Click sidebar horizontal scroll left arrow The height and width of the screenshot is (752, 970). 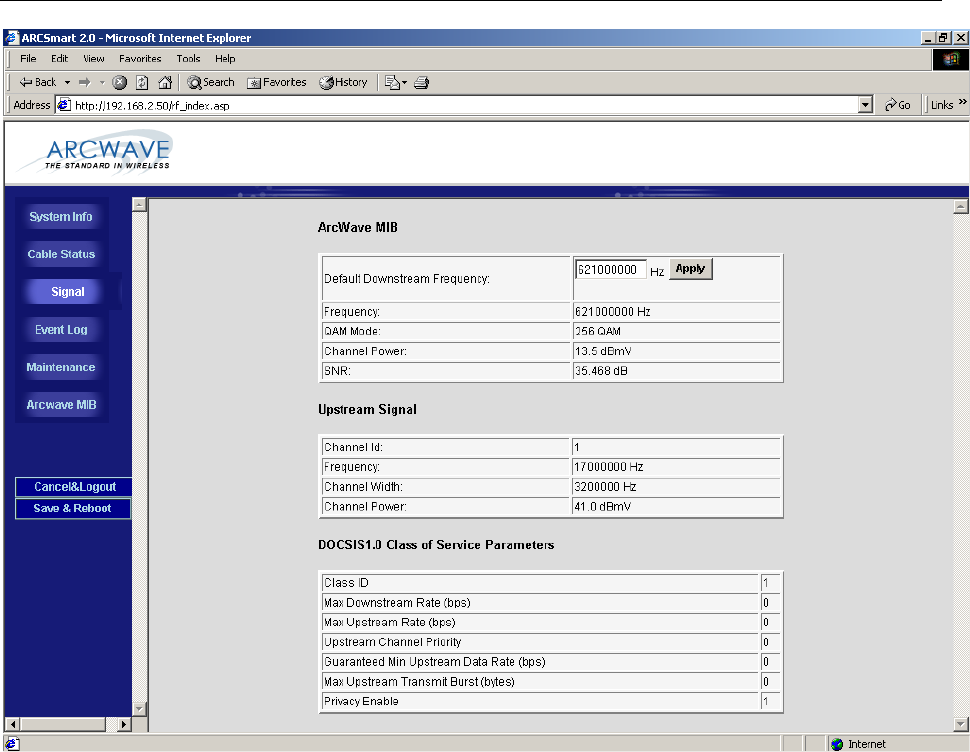pyautogui.click(x=12, y=724)
